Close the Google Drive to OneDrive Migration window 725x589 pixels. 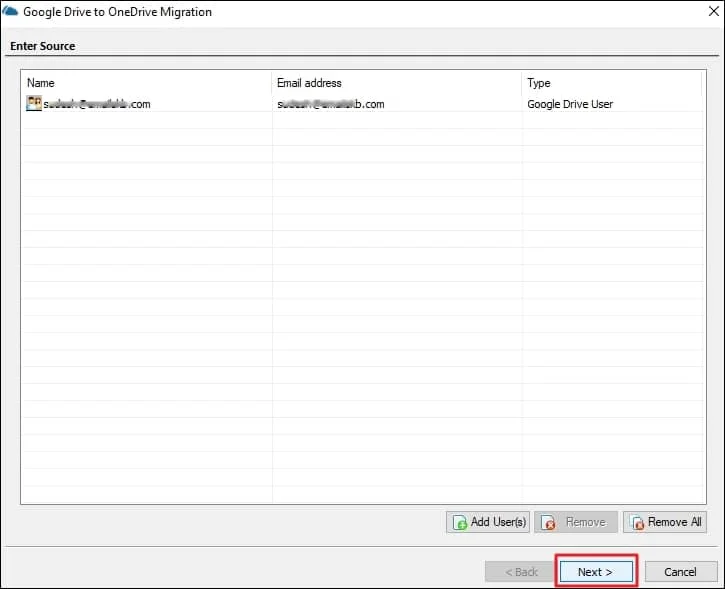pyautogui.click(x=714, y=11)
